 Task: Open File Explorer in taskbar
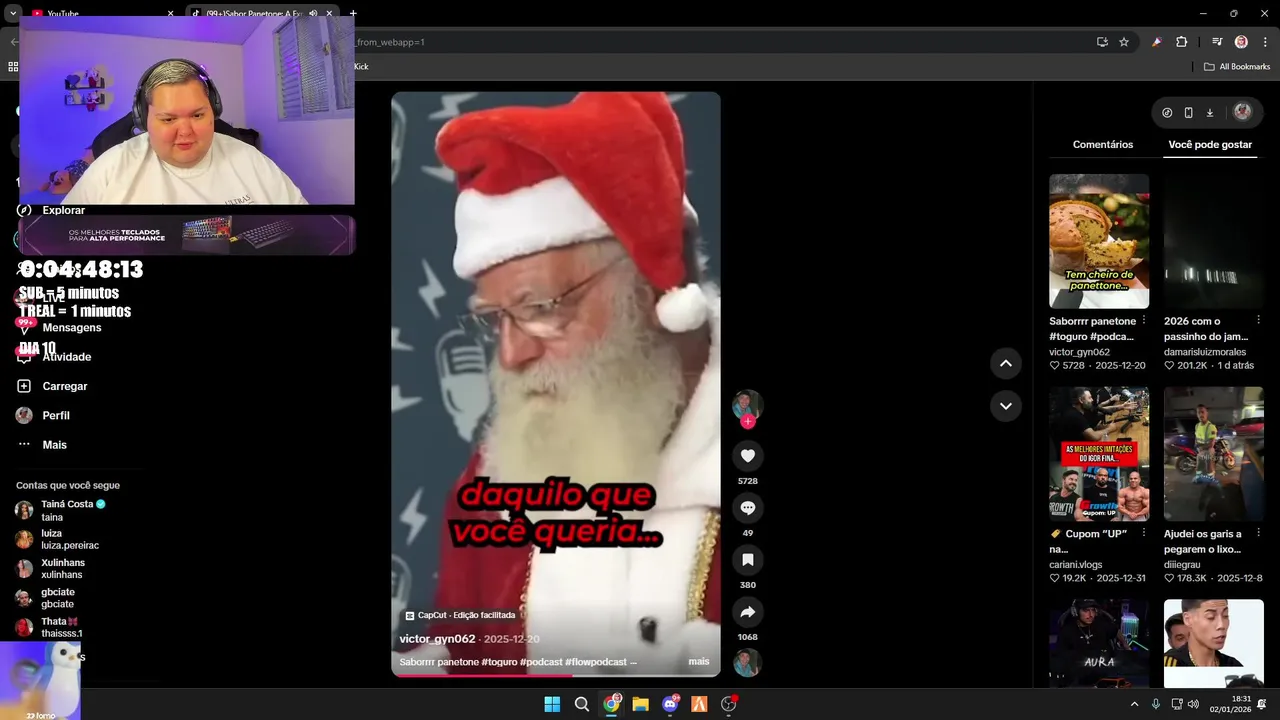click(x=640, y=704)
